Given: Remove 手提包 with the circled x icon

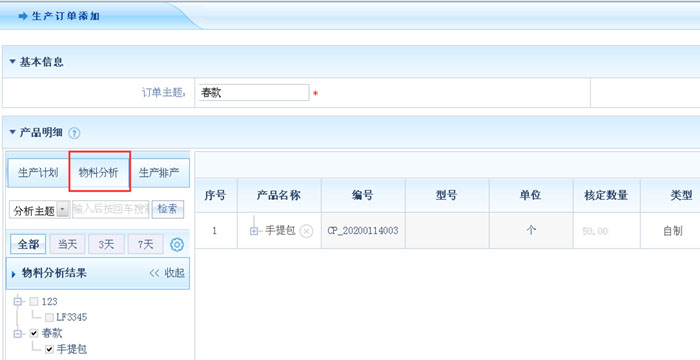Looking at the screenshot, I should pos(306,231).
